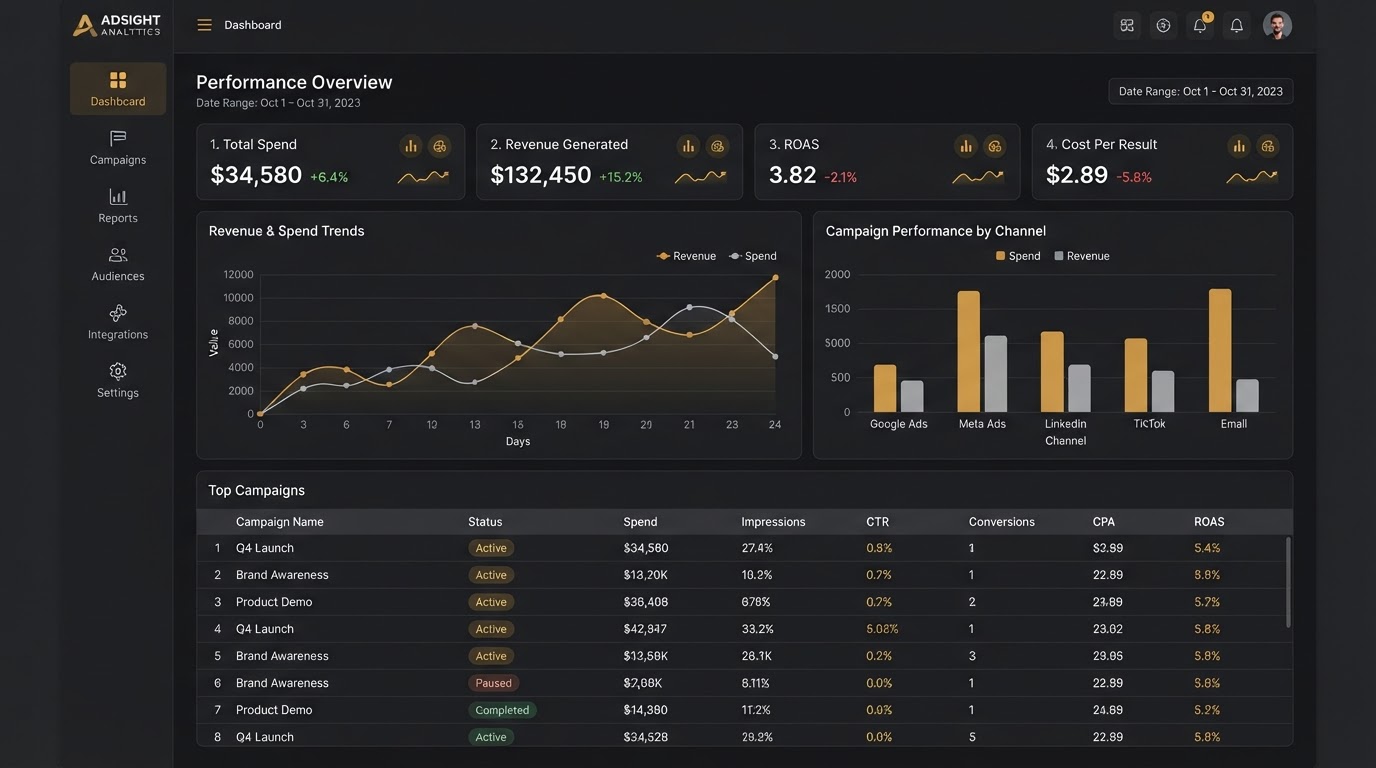Open Product Demo campaign in row 3
The image size is (1376, 768).
pos(274,602)
